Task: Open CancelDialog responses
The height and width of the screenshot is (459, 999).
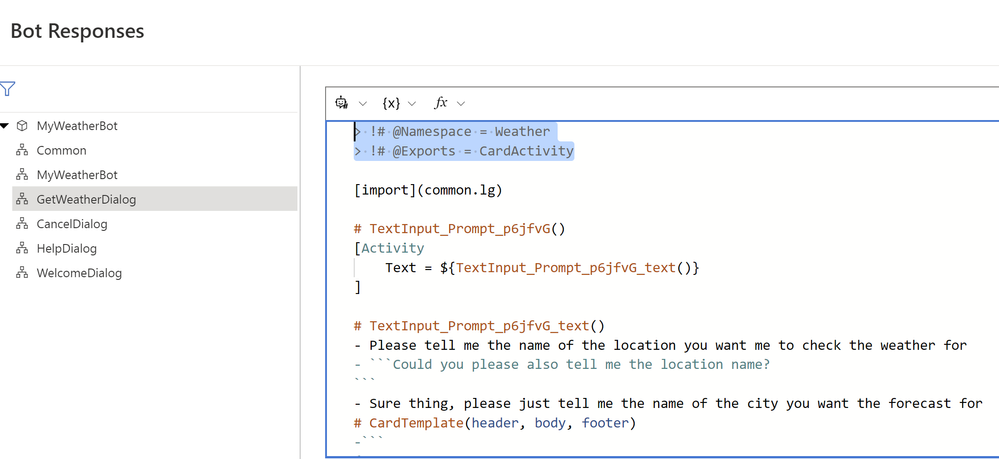Action: (x=72, y=224)
